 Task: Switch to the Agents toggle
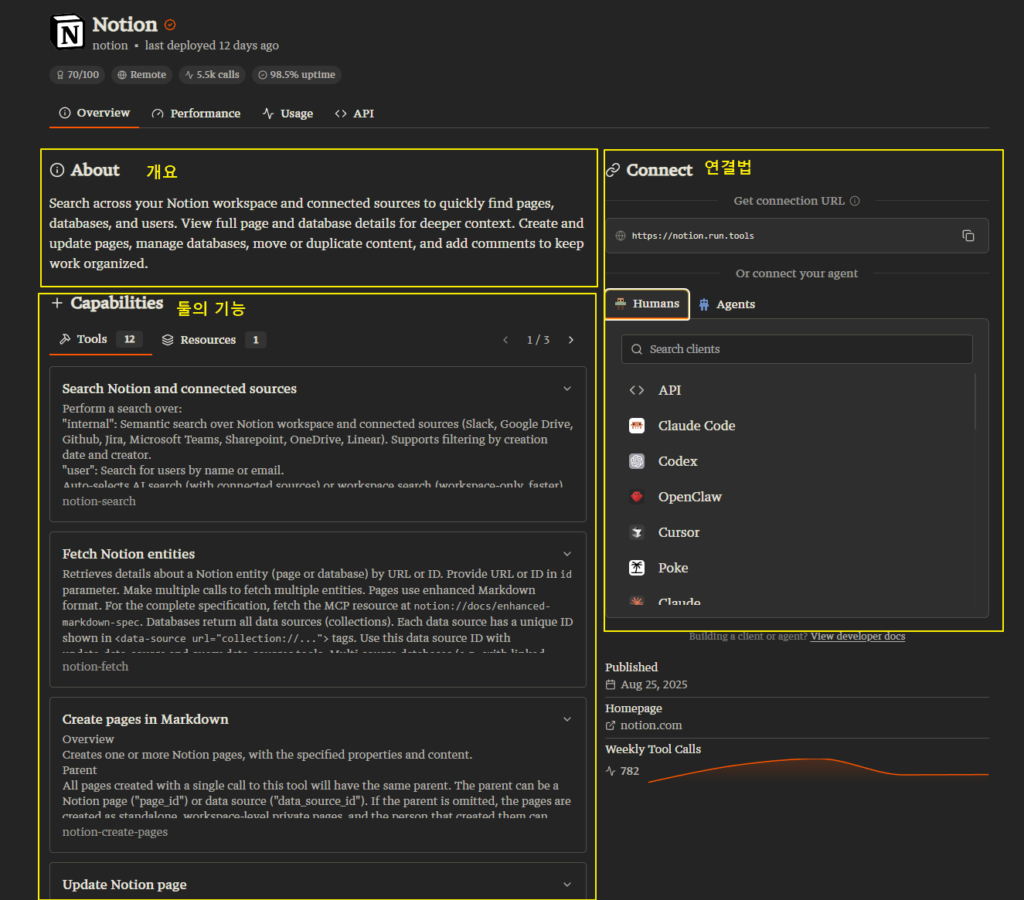[x=726, y=305]
